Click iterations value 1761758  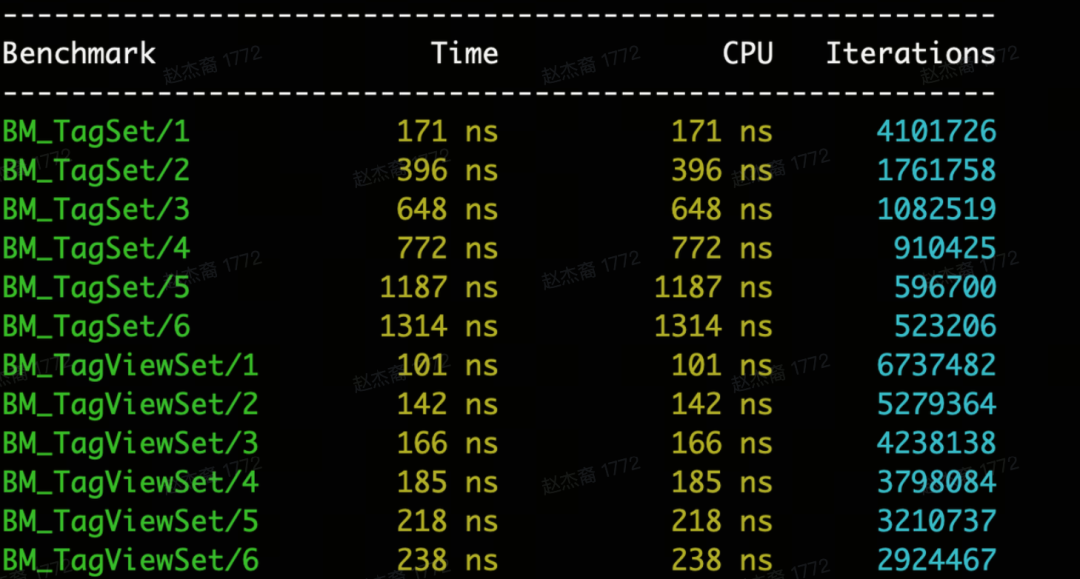[x=936, y=171]
